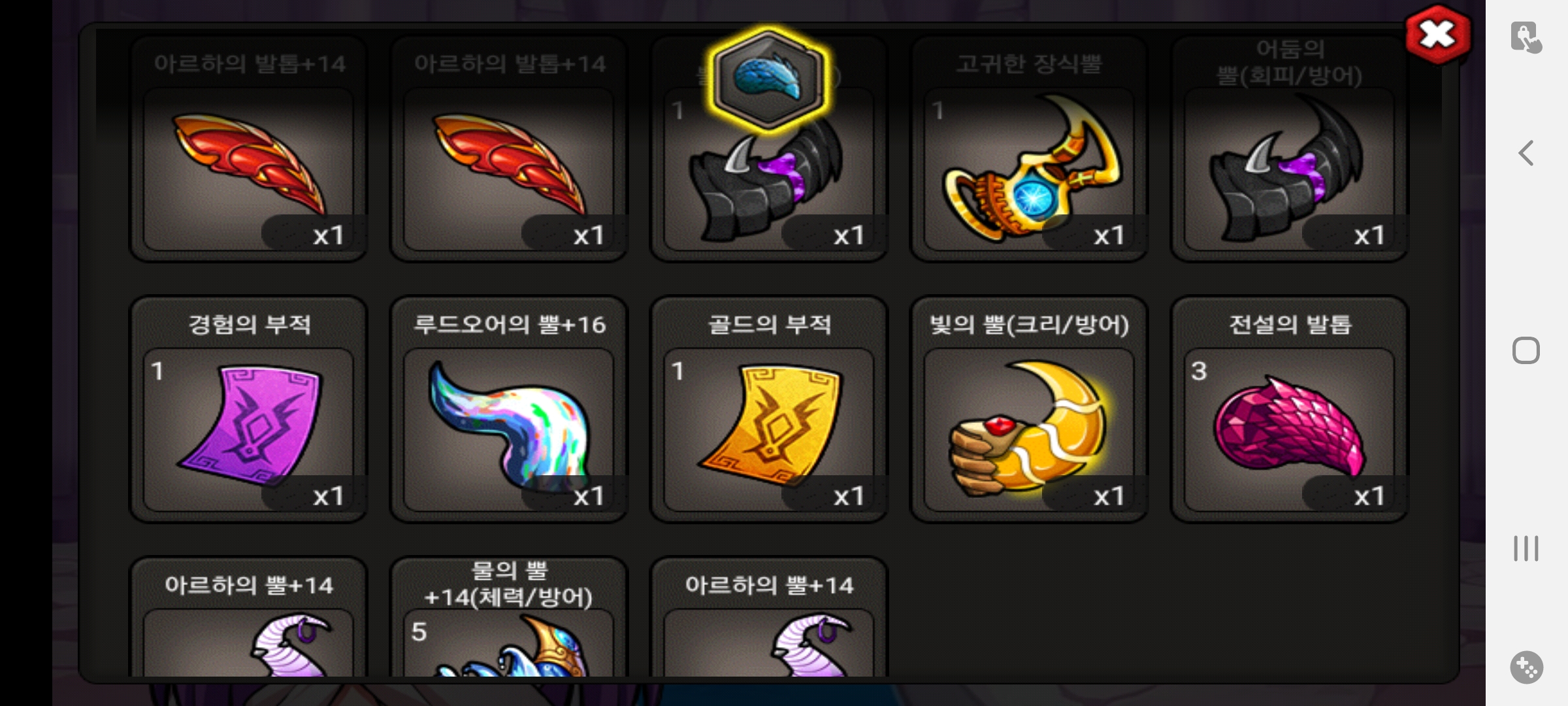The width and height of the screenshot is (1568, 706).
Task: Select the leftmost 아르하의 뿔+14 purple horn
Action: click(249, 617)
